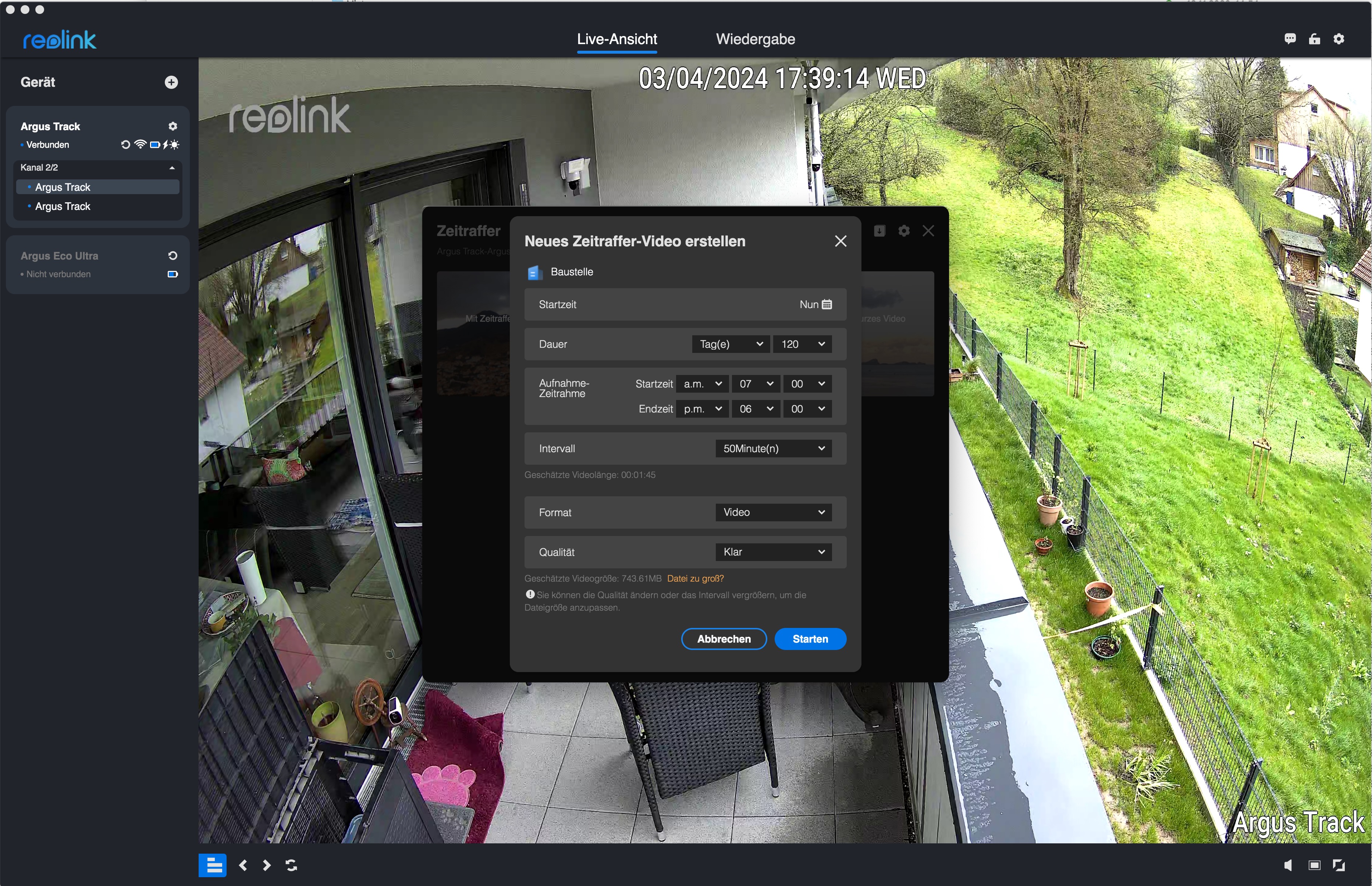Toggle the sidebar list view icon

213,865
